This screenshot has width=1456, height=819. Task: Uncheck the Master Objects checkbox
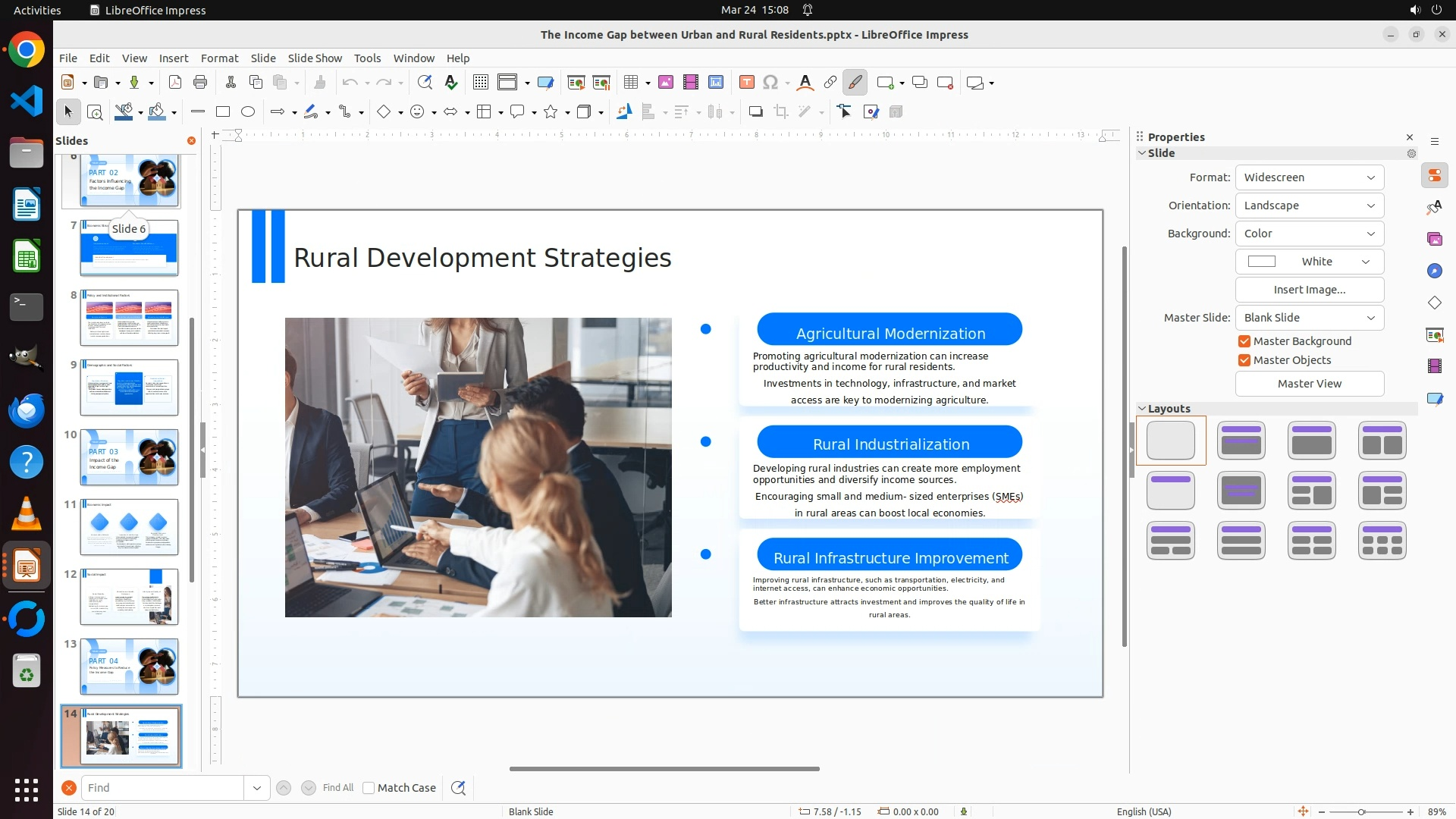point(1244,360)
